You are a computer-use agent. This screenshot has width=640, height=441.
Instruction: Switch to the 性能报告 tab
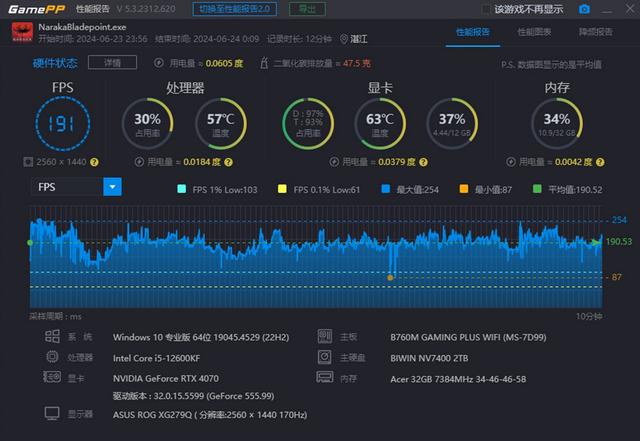point(473,32)
